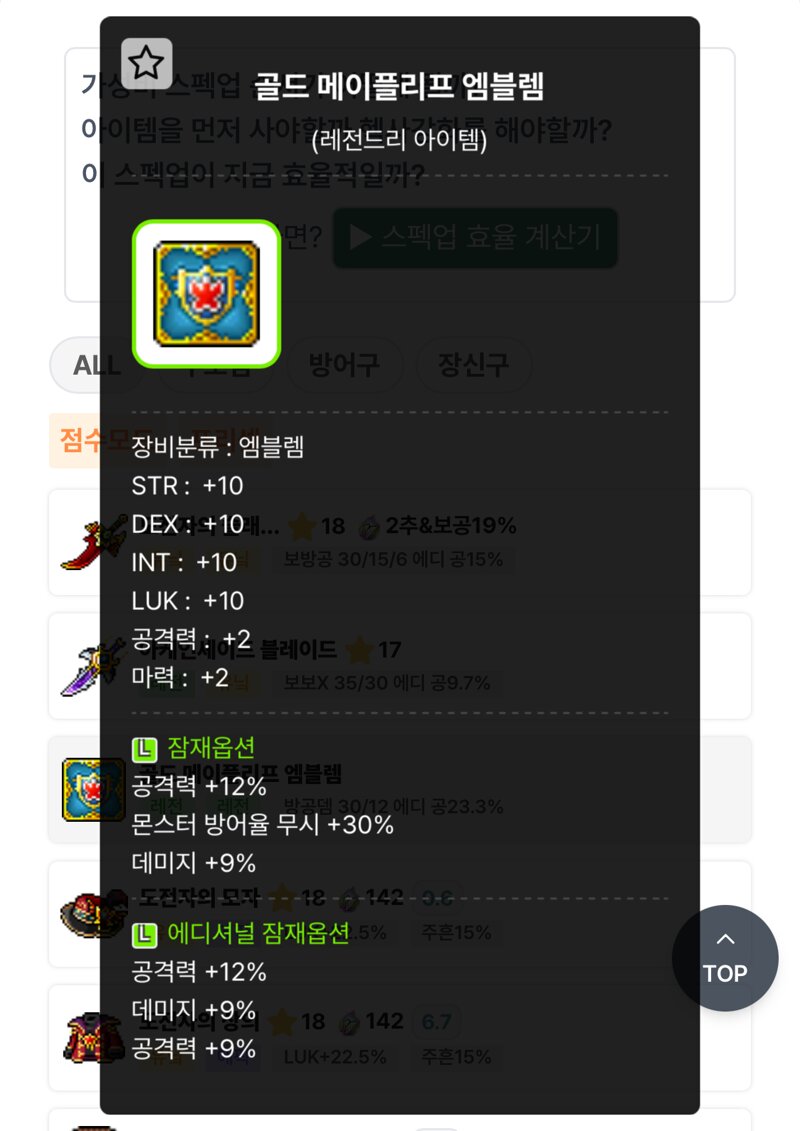
Task: Click the 142 flame icon on armor row
Action: (x=350, y=1023)
